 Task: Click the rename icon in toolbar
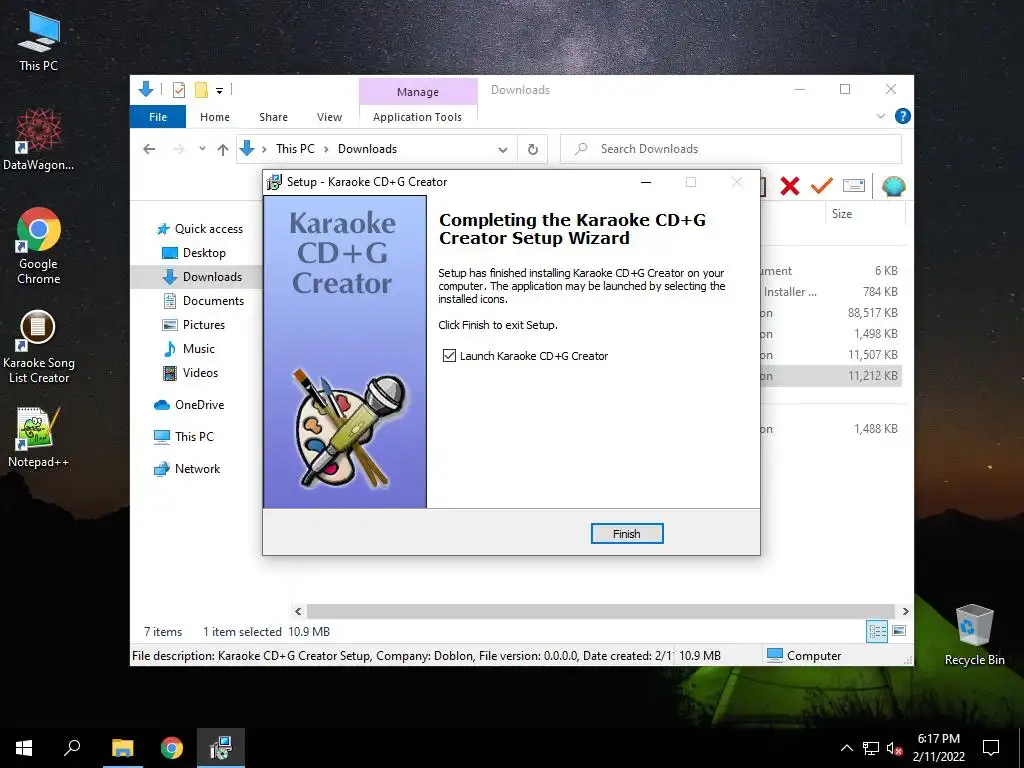(854, 186)
